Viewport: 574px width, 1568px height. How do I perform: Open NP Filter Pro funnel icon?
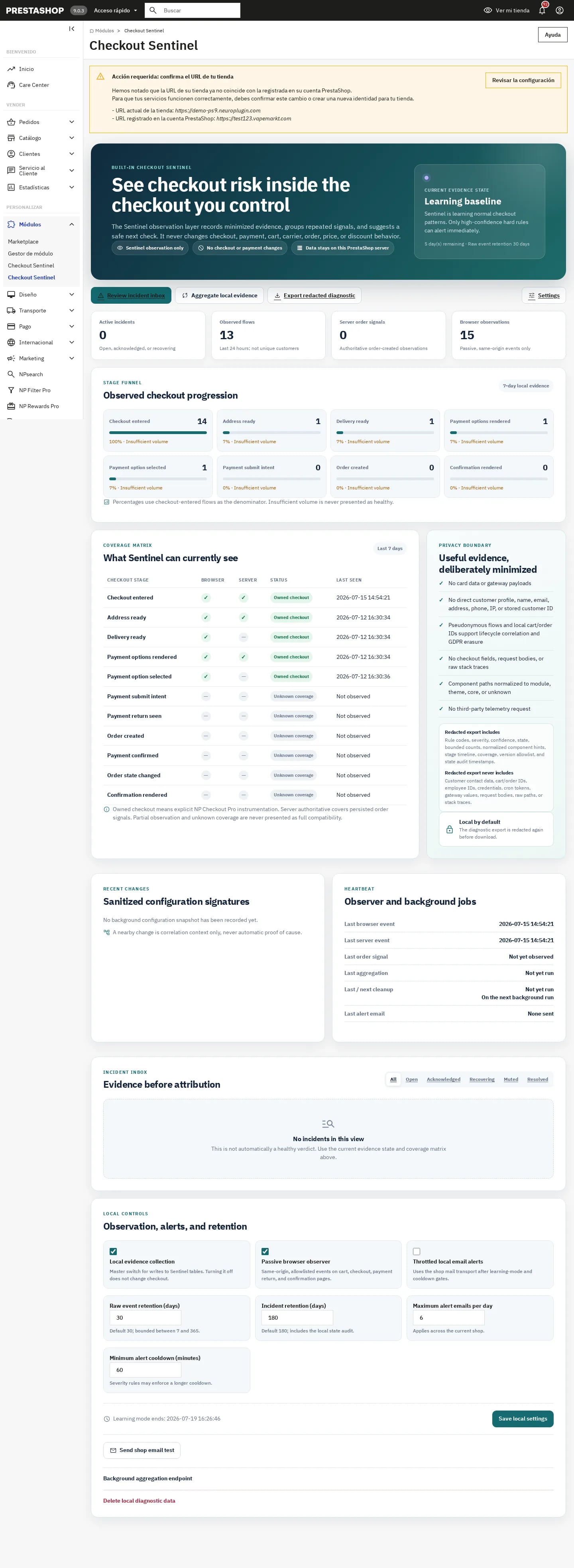coord(11,390)
